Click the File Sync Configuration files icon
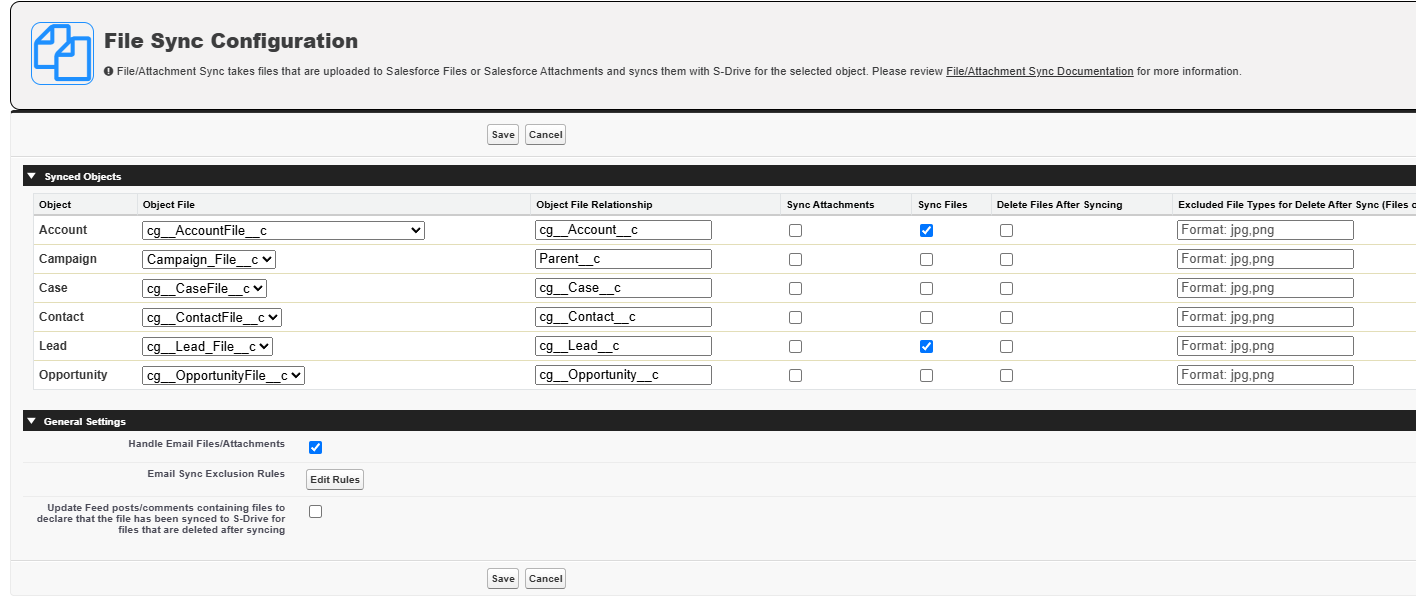1416x600 pixels. coord(62,53)
